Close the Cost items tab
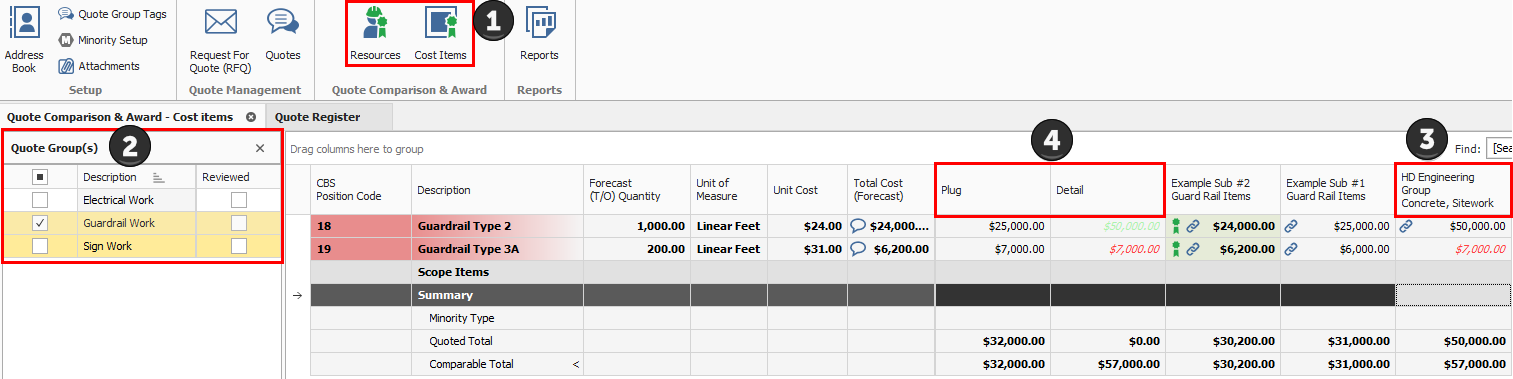The width and height of the screenshot is (1513, 379). pos(250,117)
